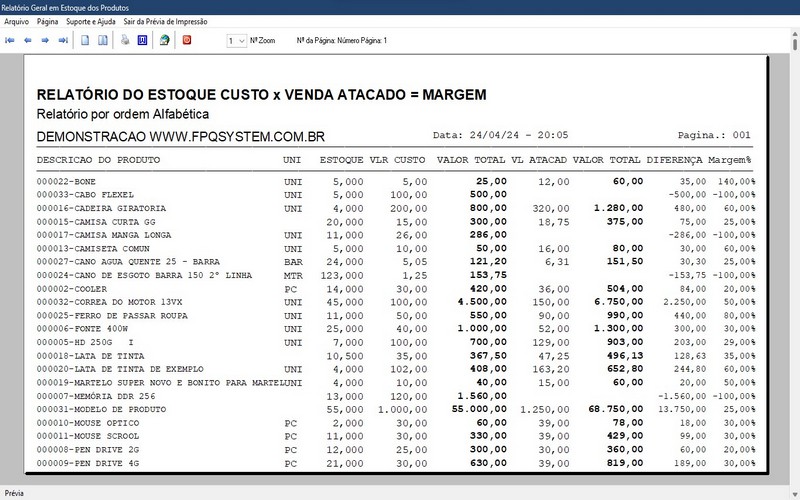Open the Nº Zoom dropdown
The height and width of the screenshot is (500, 800).
(x=237, y=41)
